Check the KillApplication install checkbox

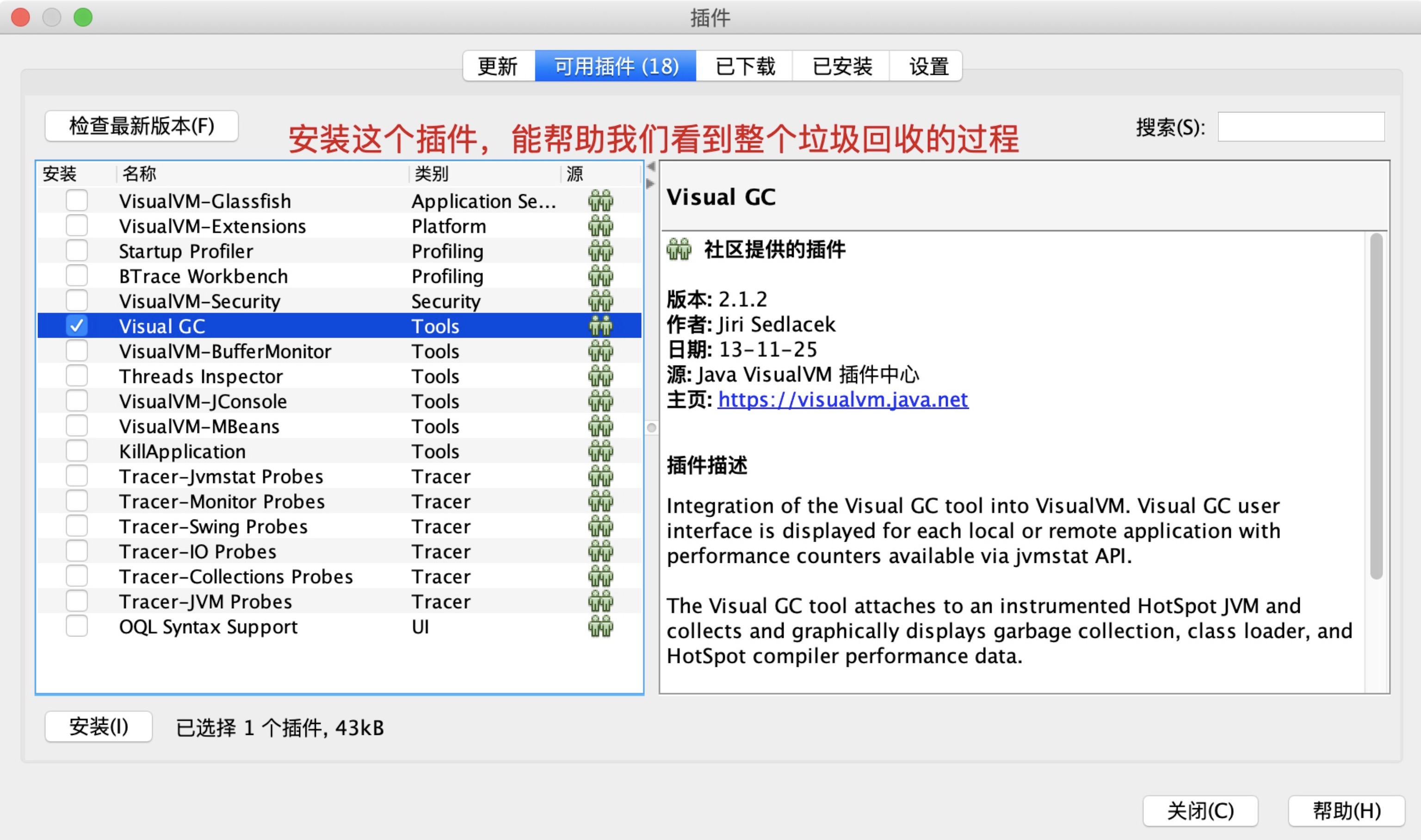point(76,451)
